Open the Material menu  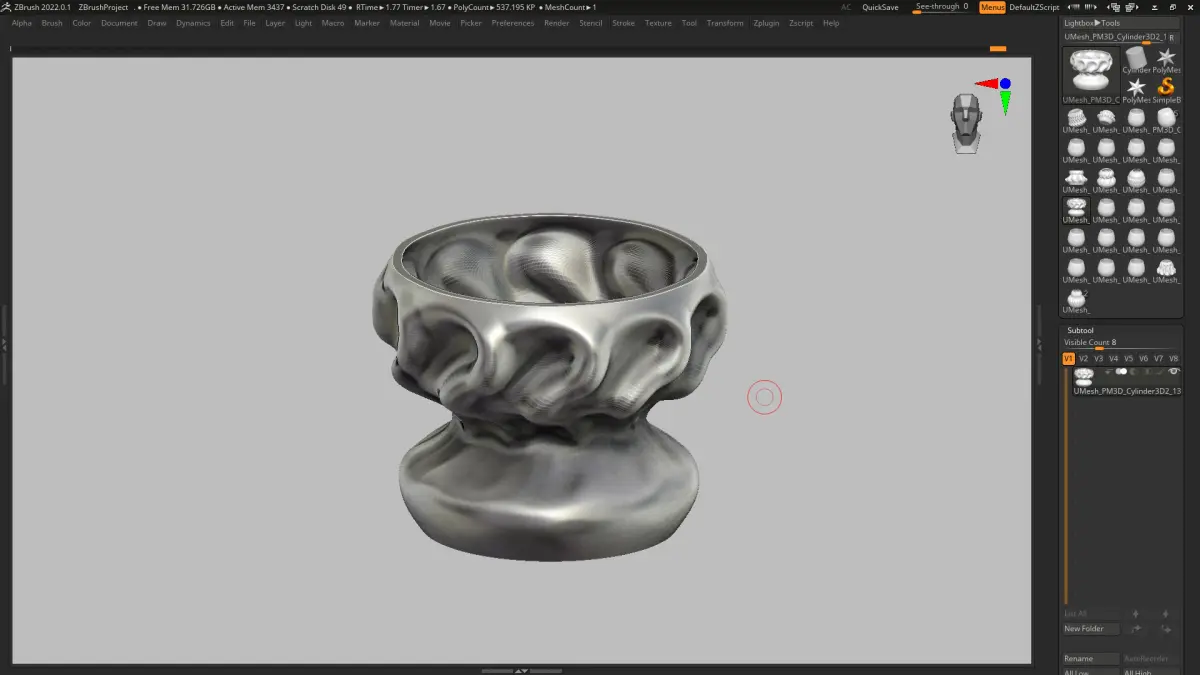(404, 23)
